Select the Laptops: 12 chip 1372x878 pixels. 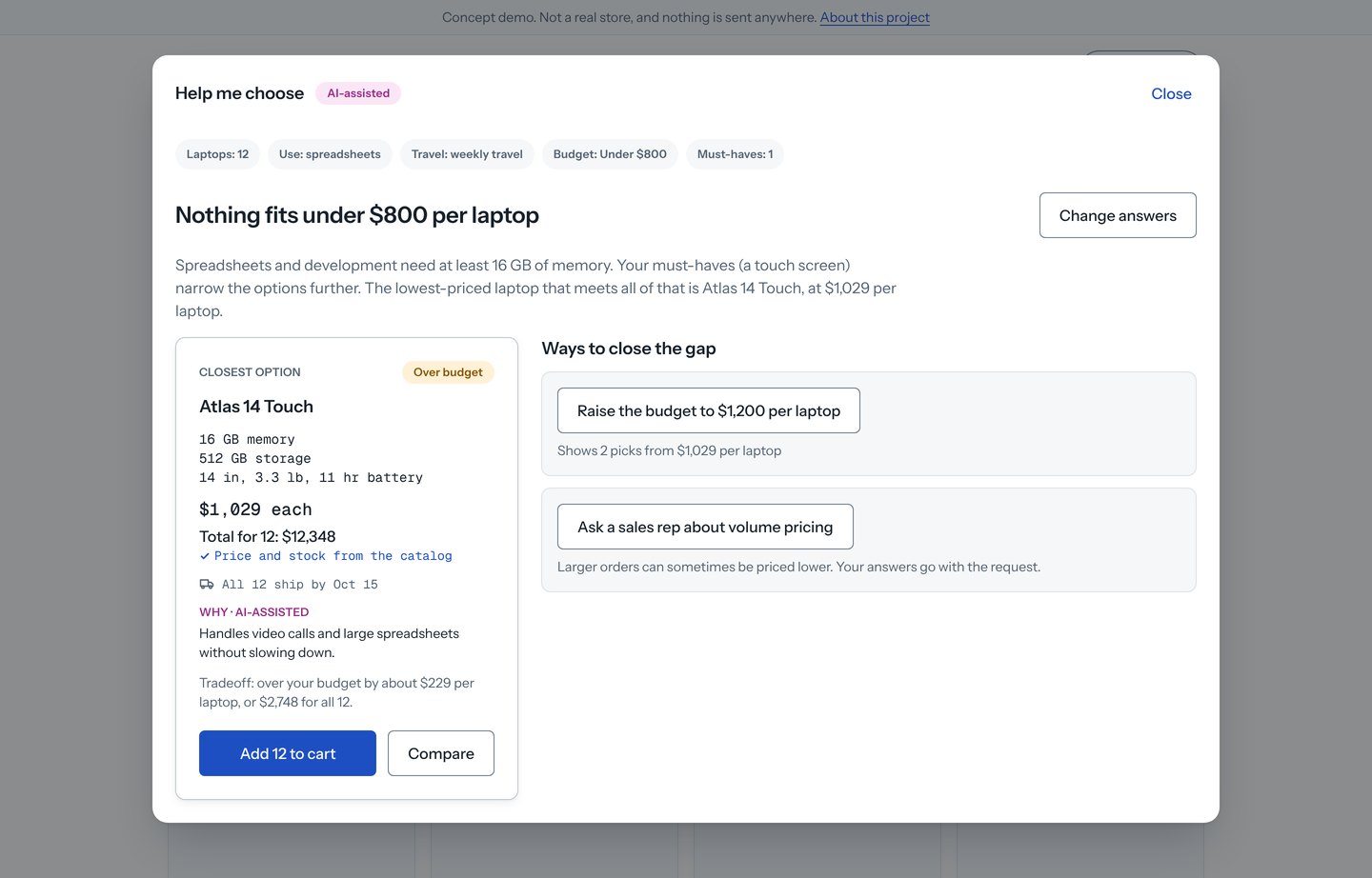pos(217,154)
